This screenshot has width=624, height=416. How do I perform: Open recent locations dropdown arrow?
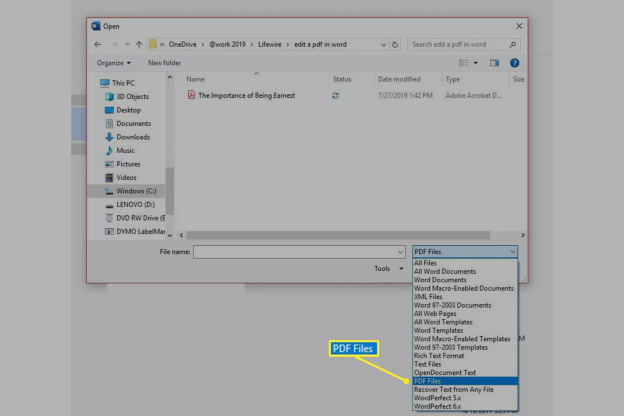tap(127, 44)
